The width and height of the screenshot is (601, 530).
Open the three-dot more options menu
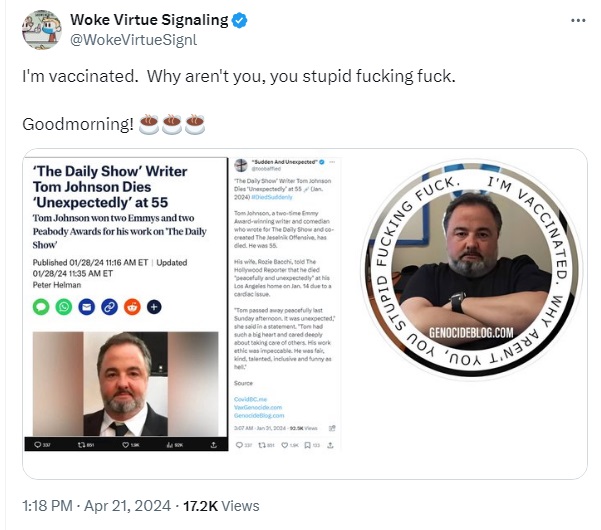click(x=576, y=20)
